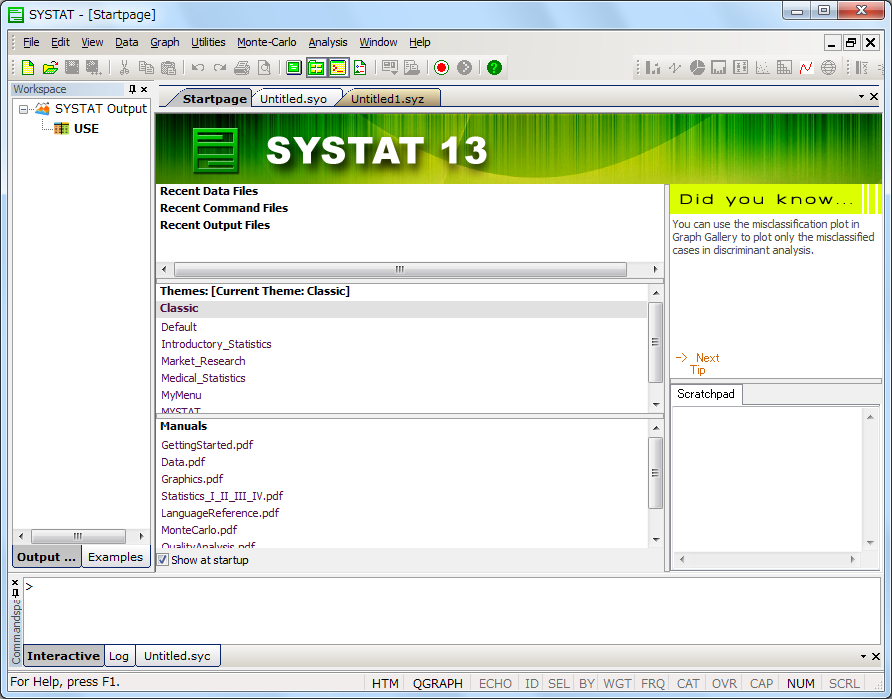892x699 pixels.
Task: Switch to the Untitled.syo tab
Action: coord(294,99)
